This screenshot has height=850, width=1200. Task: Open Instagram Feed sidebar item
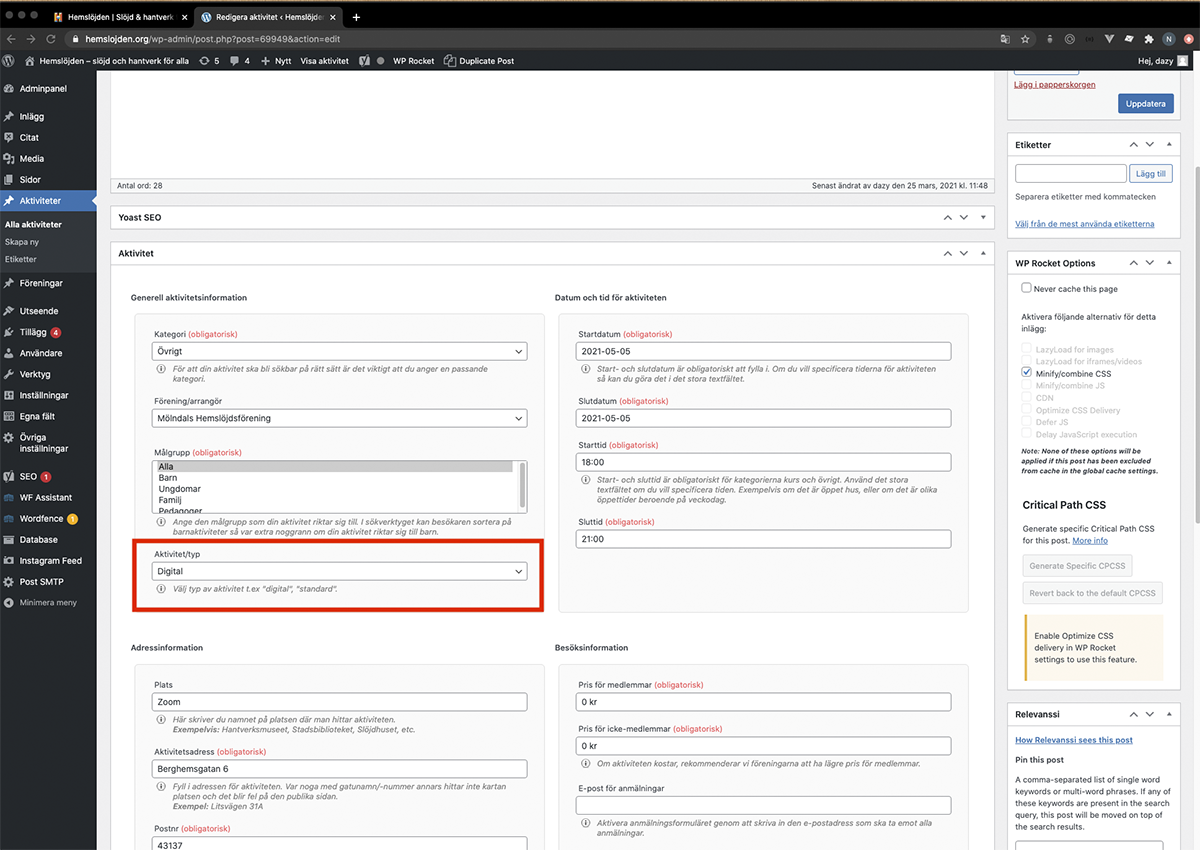(x=50, y=561)
